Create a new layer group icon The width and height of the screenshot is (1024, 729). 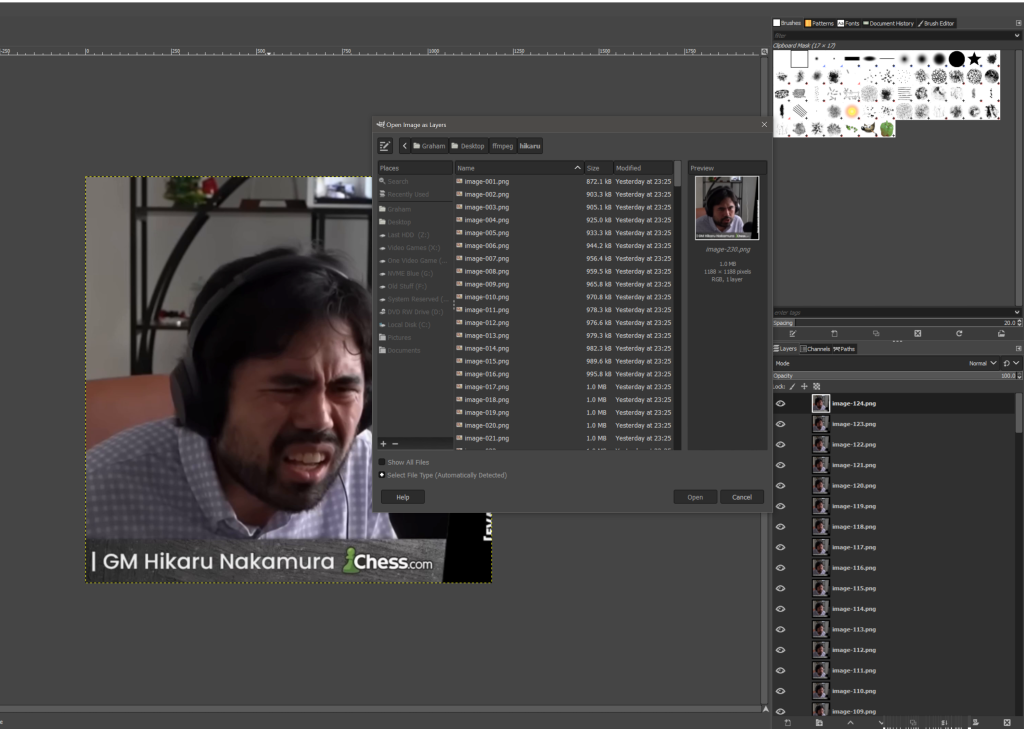pos(818,722)
